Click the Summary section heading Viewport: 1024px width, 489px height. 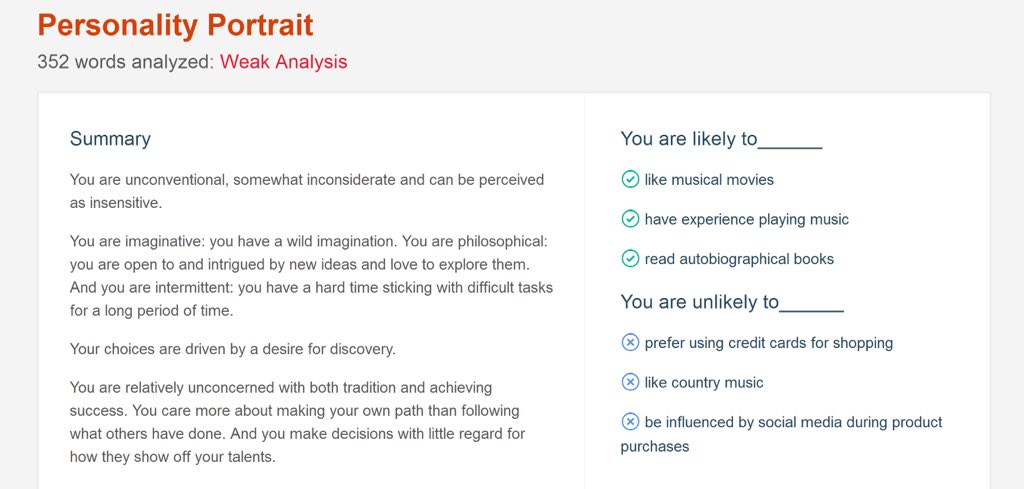click(110, 139)
